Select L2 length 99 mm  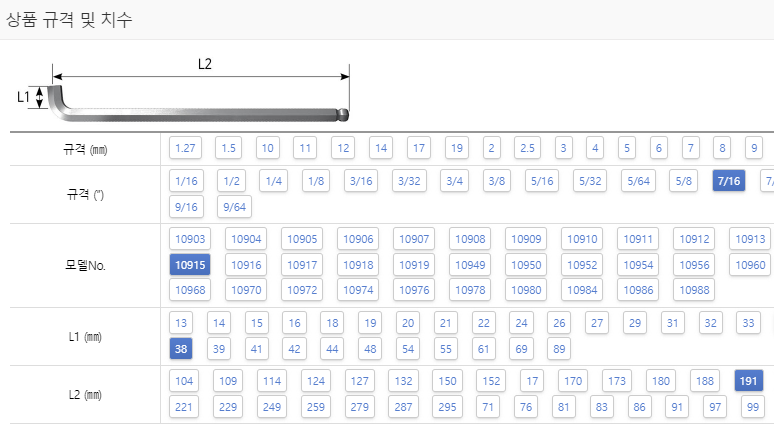[x=753, y=407]
